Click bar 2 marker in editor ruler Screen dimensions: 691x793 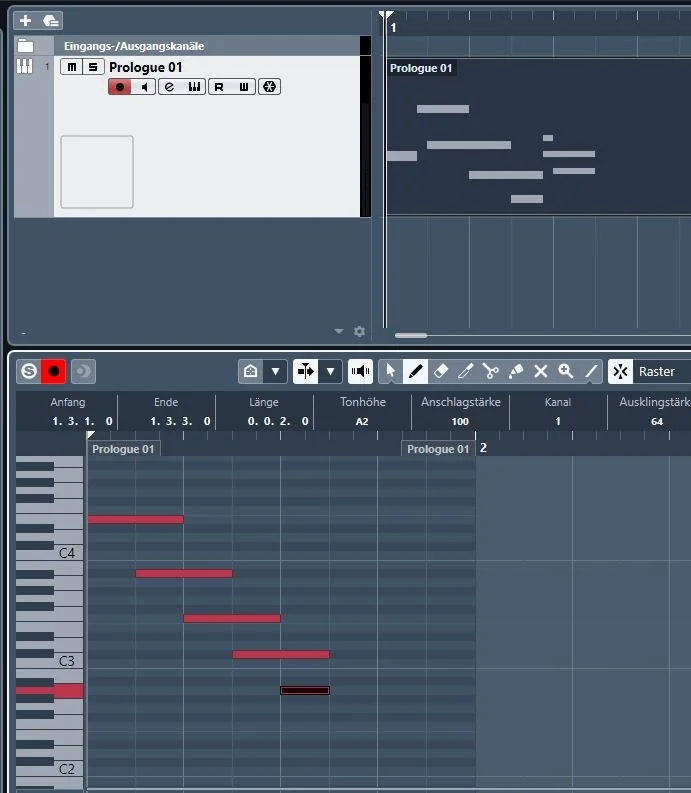(483, 448)
